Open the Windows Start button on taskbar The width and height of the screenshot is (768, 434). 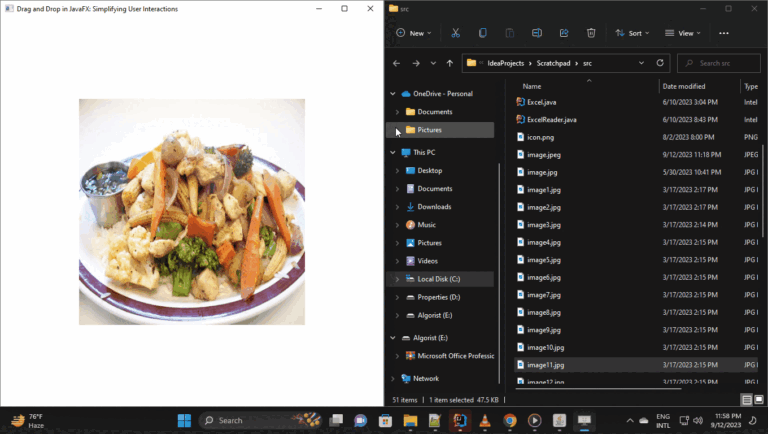point(184,420)
